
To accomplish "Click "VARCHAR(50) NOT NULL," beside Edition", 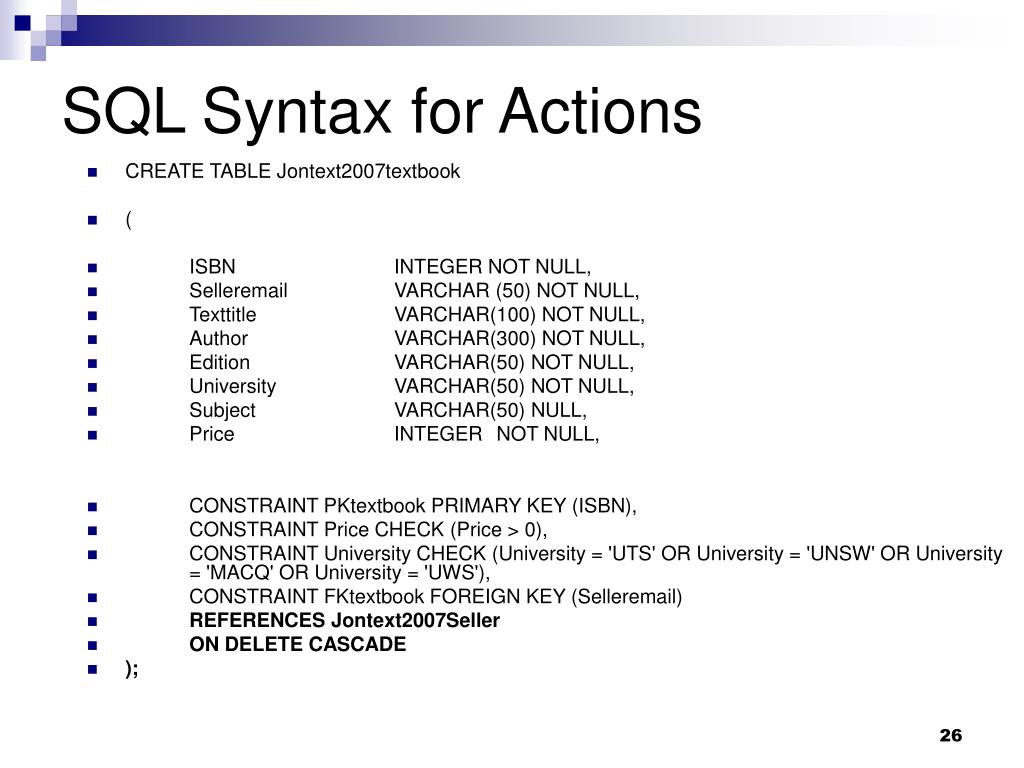I will 514,362.
